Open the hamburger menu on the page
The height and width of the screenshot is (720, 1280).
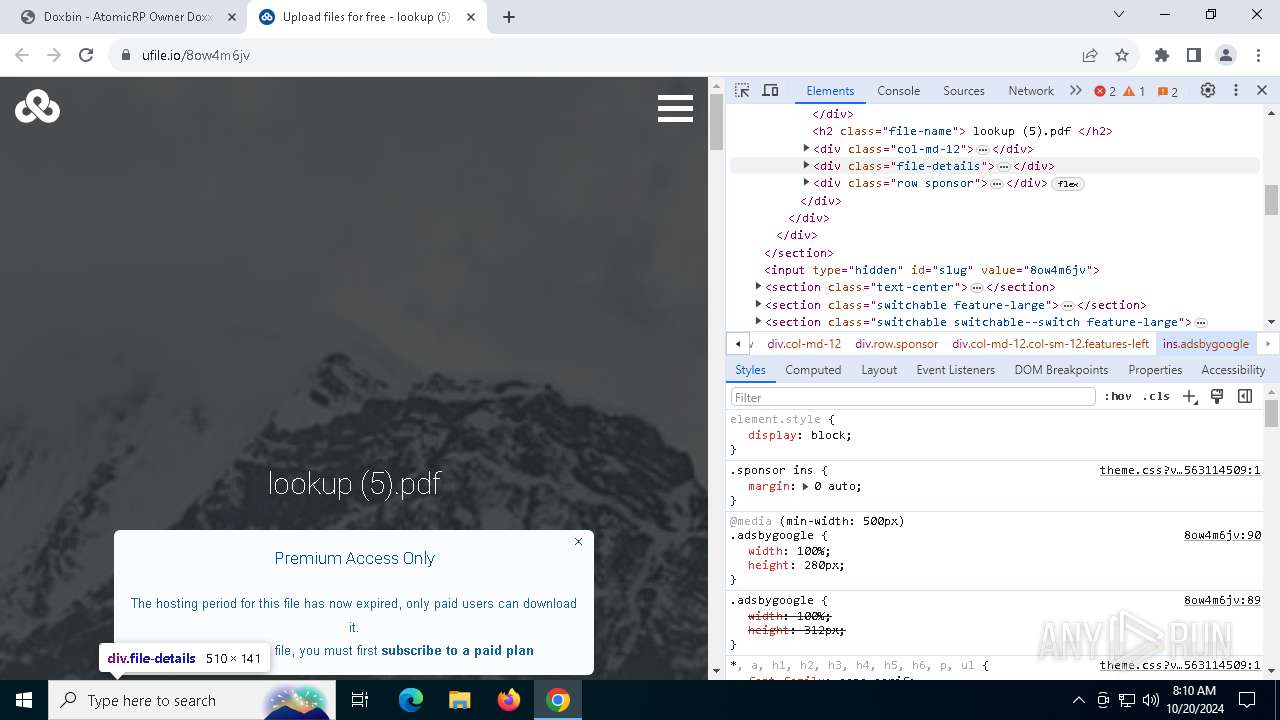[675, 108]
